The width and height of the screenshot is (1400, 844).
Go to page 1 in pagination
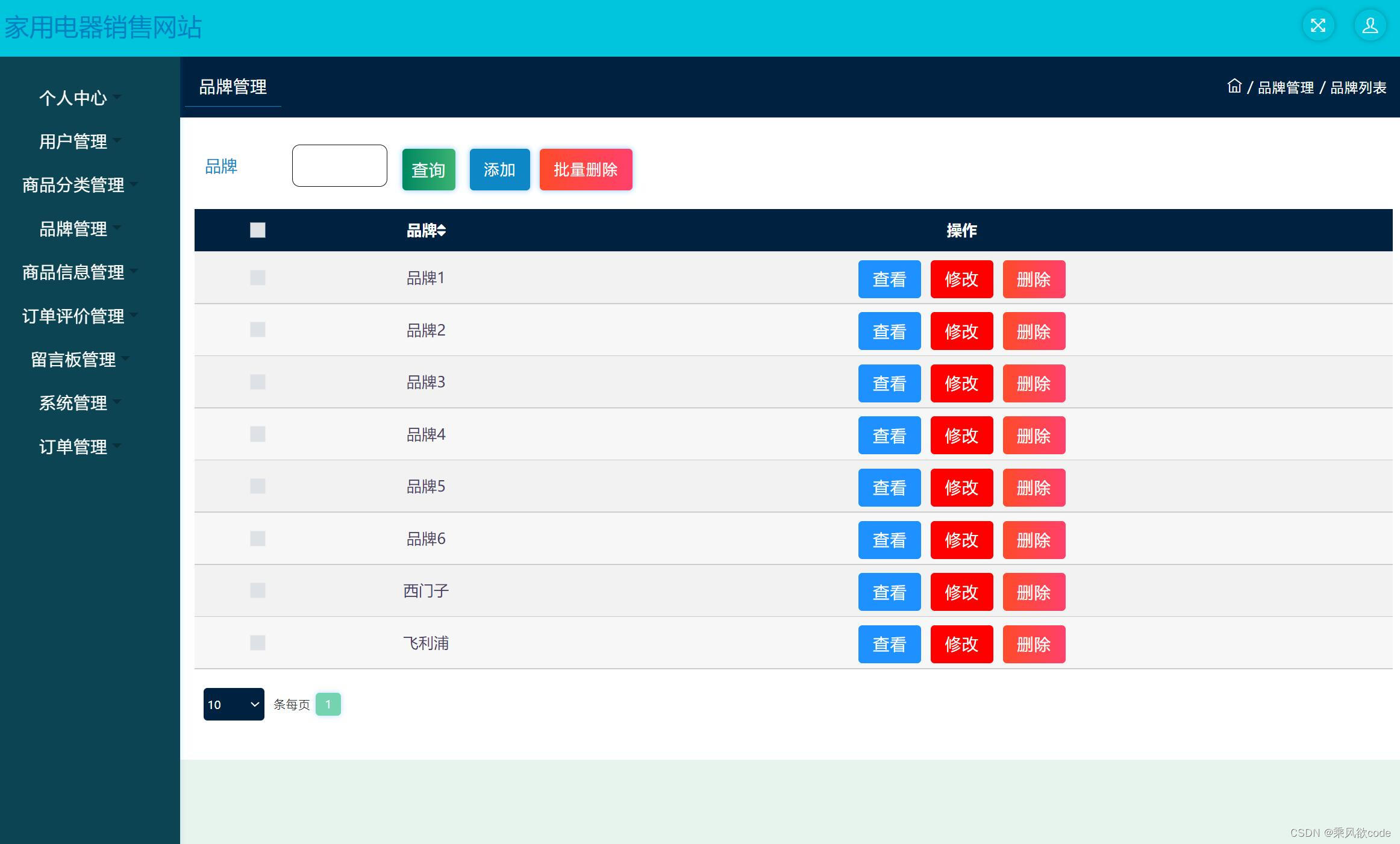(x=328, y=704)
